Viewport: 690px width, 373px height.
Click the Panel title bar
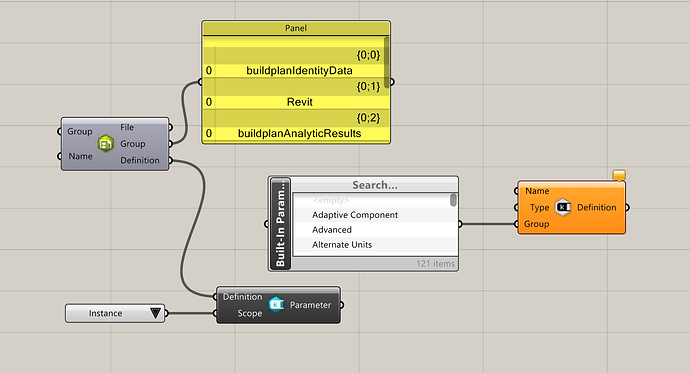(296, 28)
